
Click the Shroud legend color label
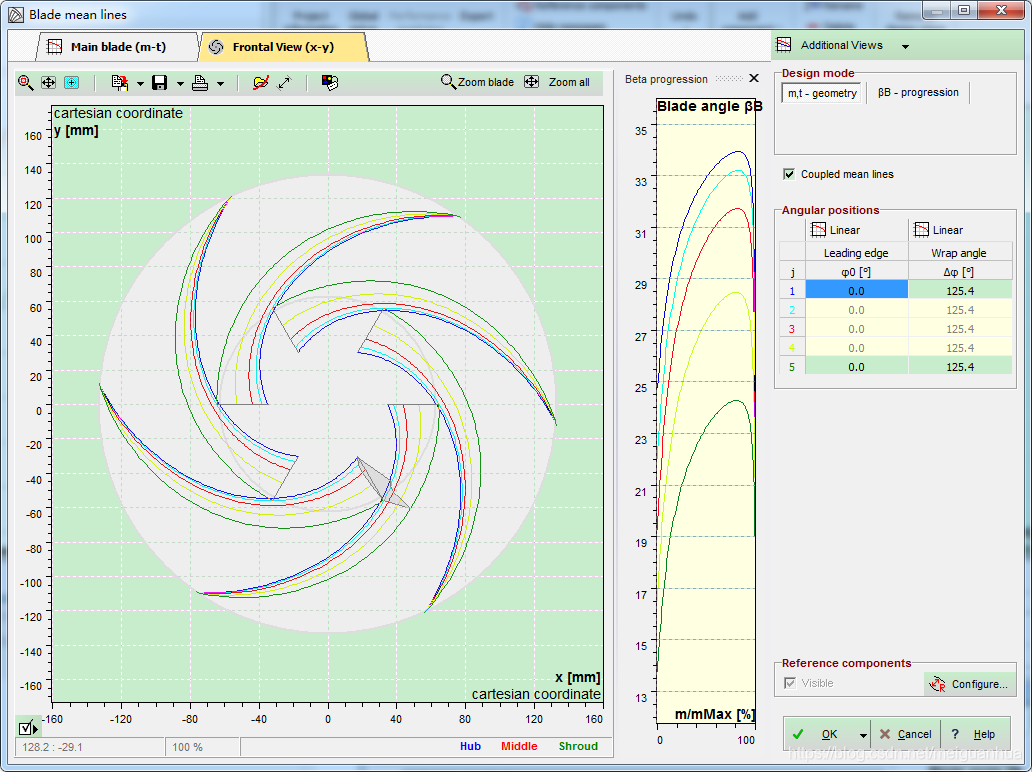(578, 746)
